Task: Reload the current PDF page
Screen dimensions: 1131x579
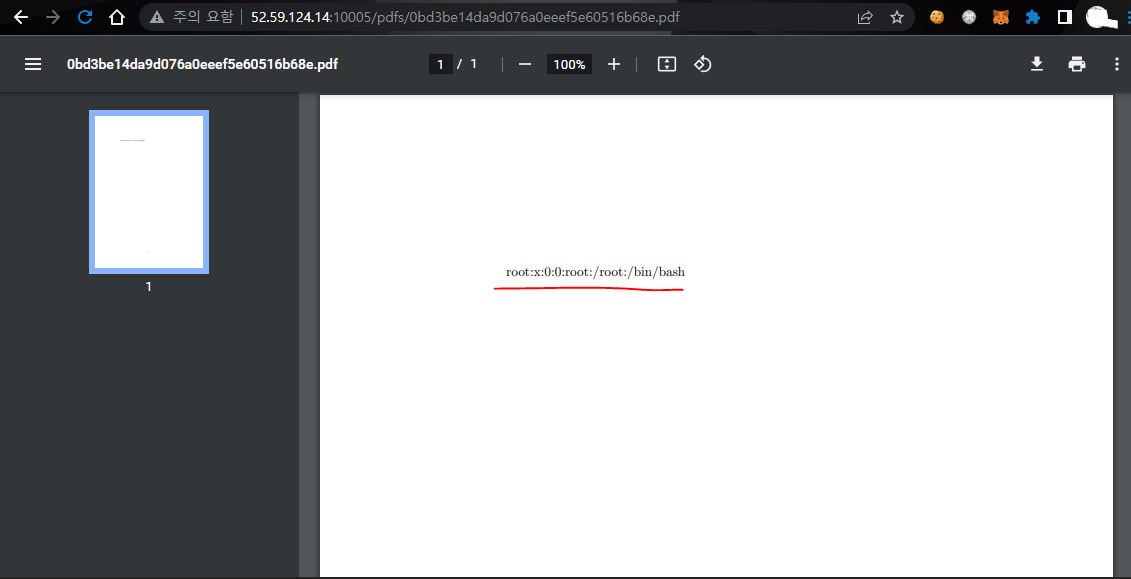Action: (x=85, y=17)
